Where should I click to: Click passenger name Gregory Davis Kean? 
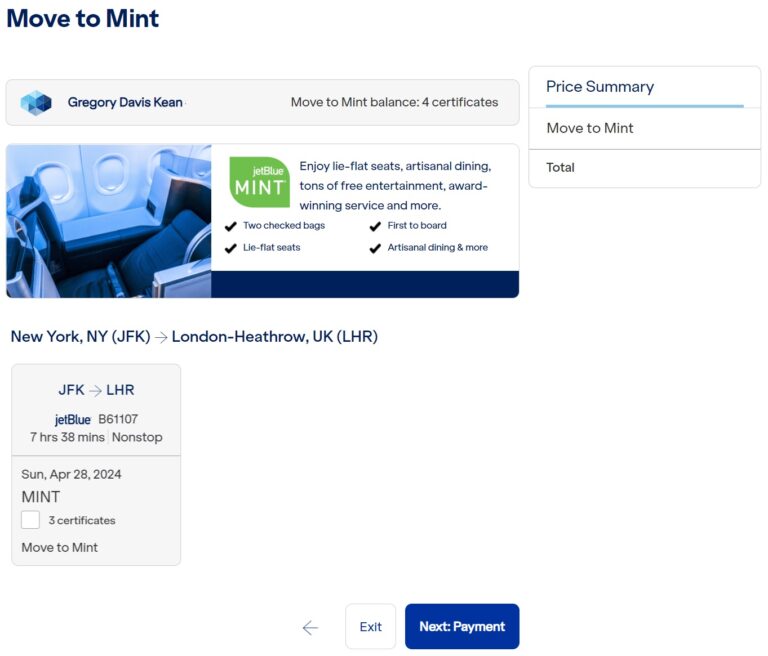[x=125, y=102]
